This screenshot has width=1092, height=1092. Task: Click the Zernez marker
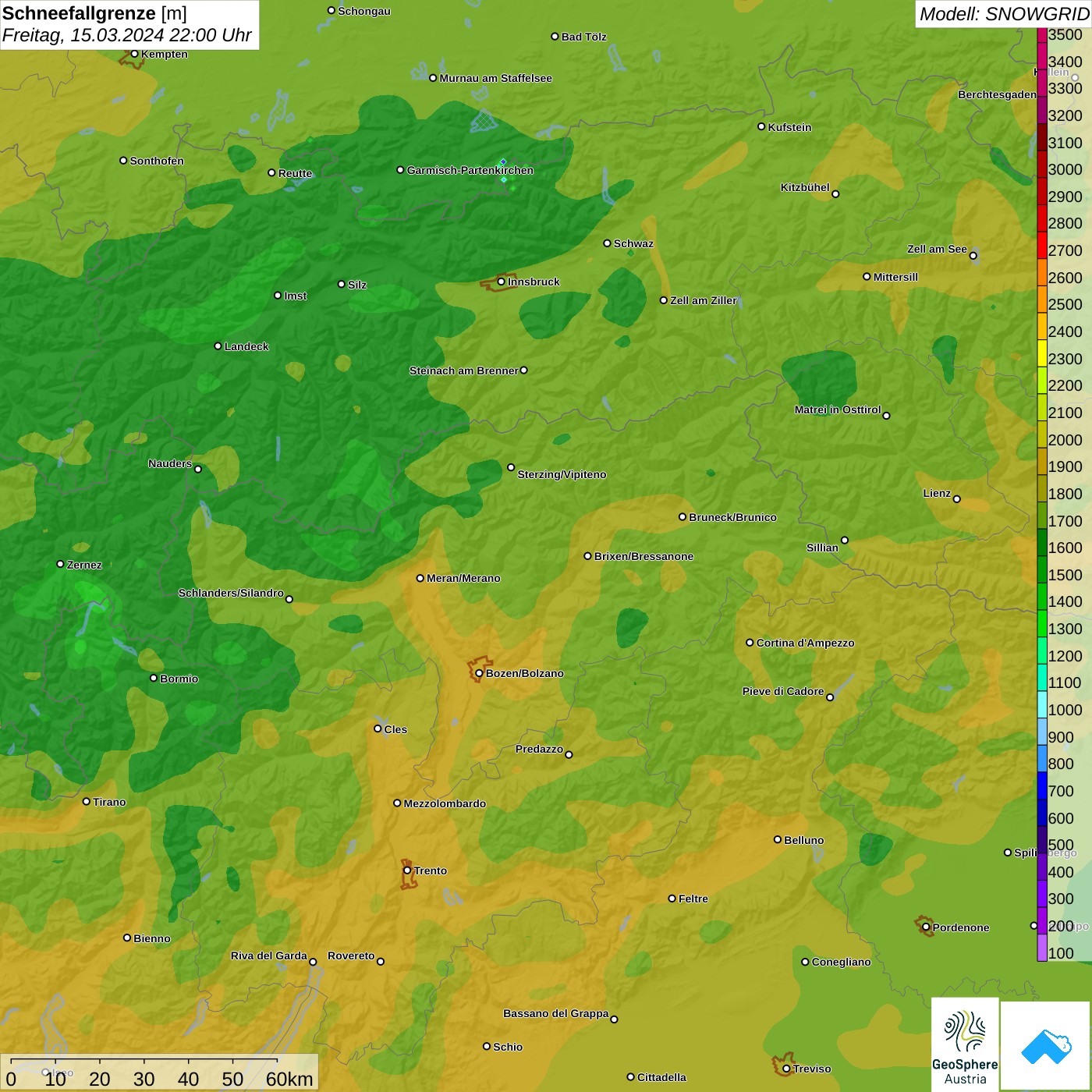(60, 564)
